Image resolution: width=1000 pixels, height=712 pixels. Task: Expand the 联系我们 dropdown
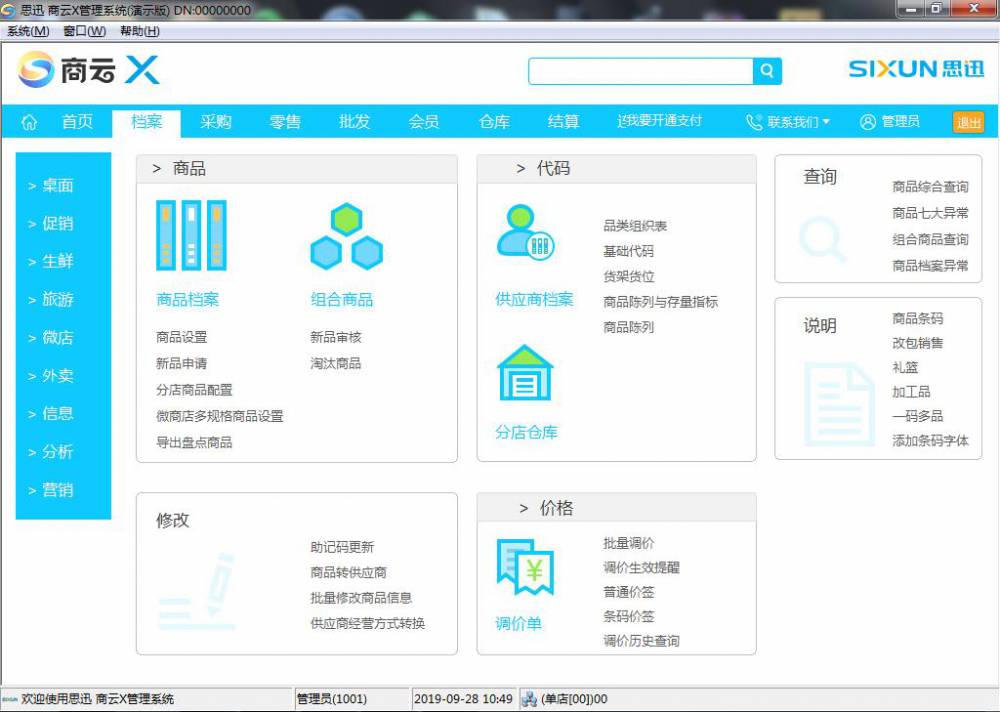[826, 121]
